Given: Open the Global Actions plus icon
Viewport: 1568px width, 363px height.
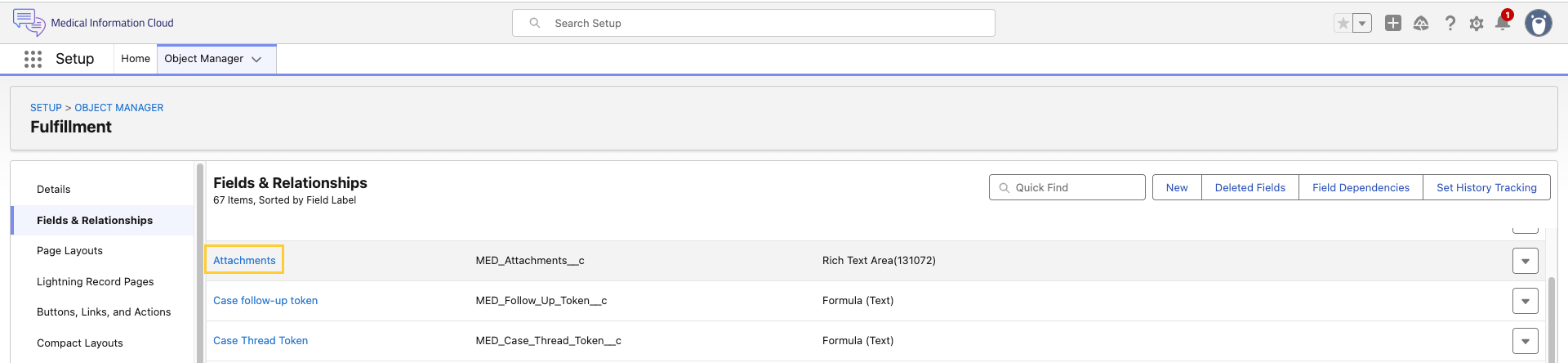Looking at the screenshot, I should click(1393, 23).
